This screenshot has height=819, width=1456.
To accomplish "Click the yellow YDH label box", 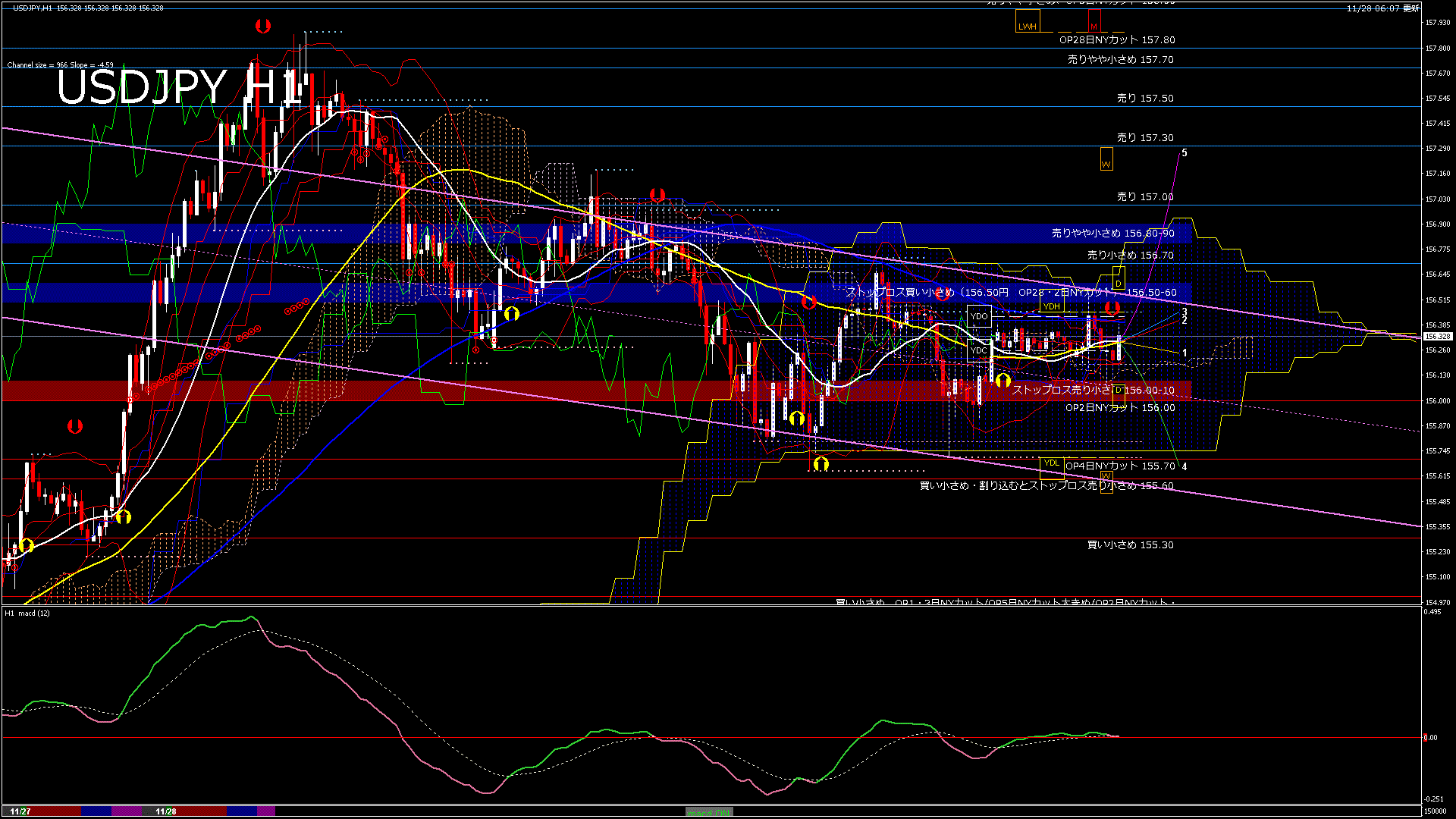I will pyautogui.click(x=1051, y=306).
